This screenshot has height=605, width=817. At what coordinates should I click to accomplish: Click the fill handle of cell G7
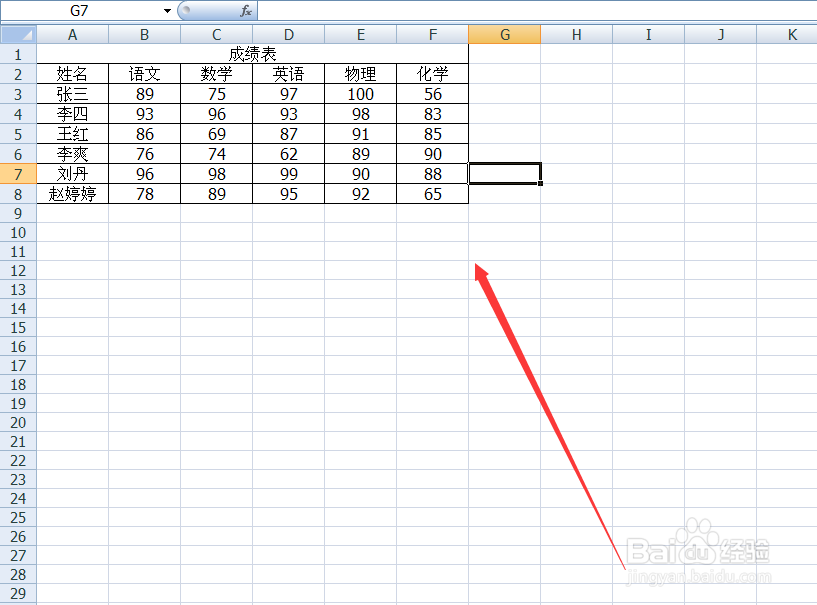click(540, 183)
